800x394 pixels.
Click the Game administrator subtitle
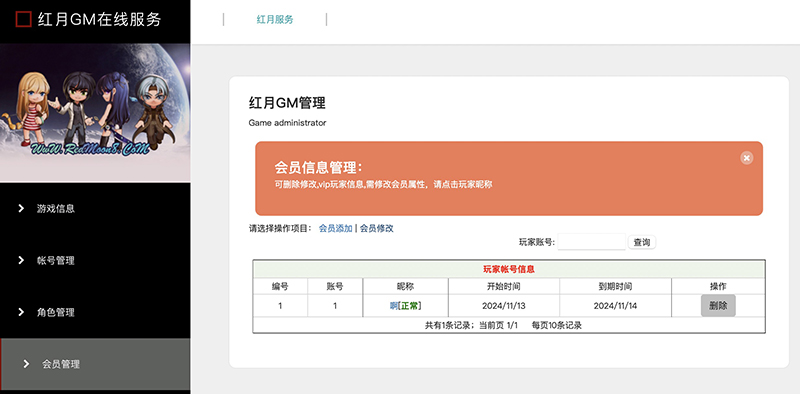pos(287,123)
